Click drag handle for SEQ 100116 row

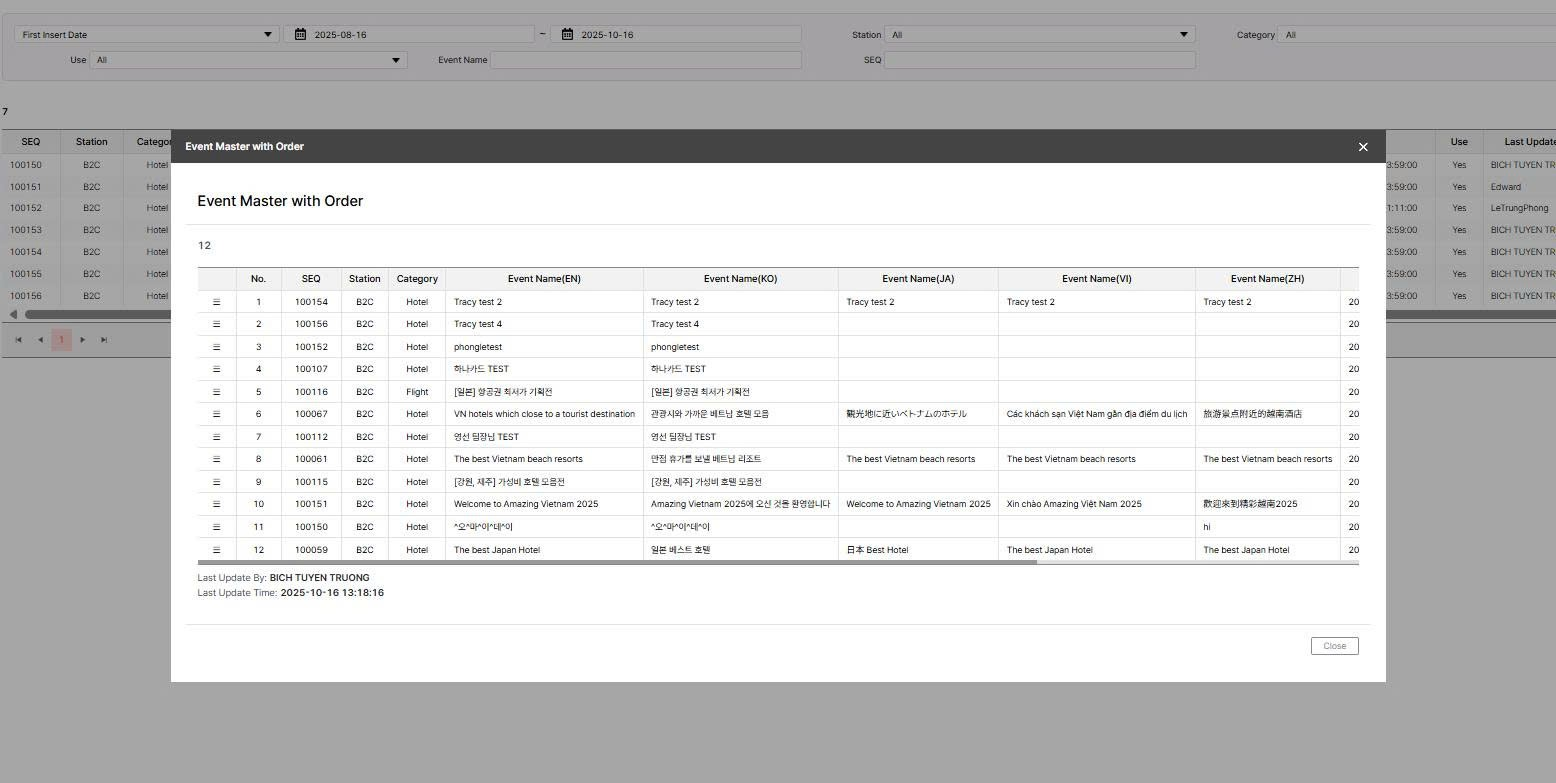216,392
